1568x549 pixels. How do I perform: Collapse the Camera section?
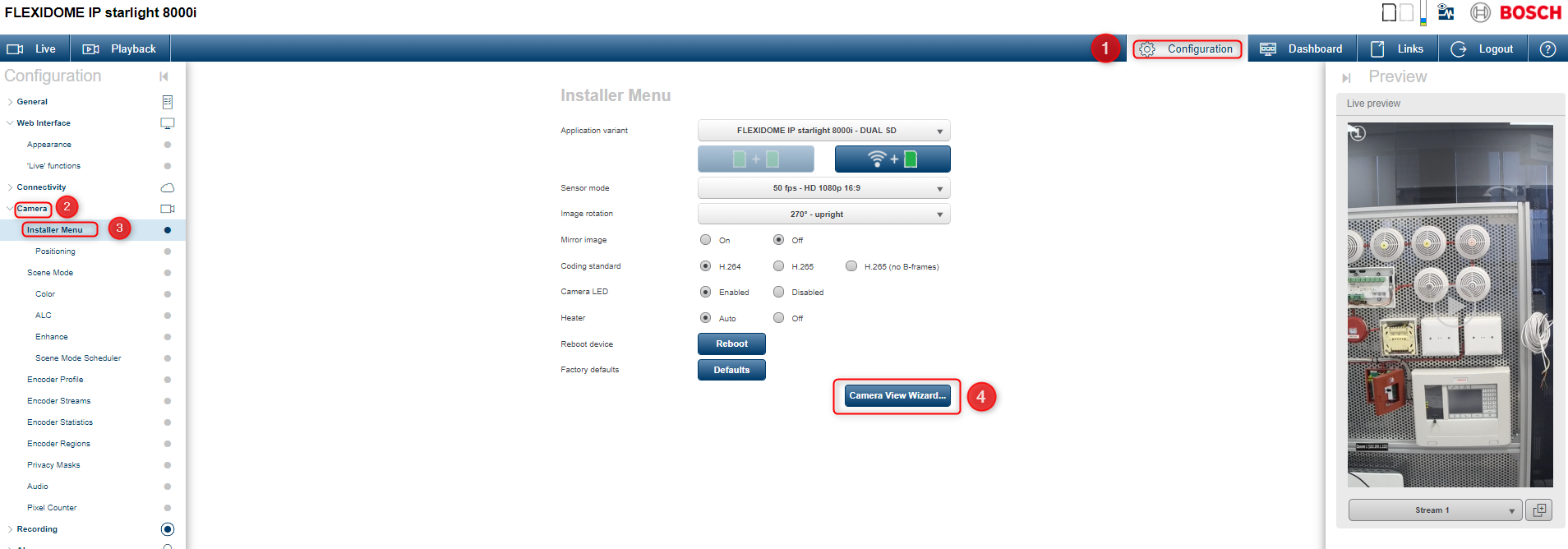tap(10, 209)
